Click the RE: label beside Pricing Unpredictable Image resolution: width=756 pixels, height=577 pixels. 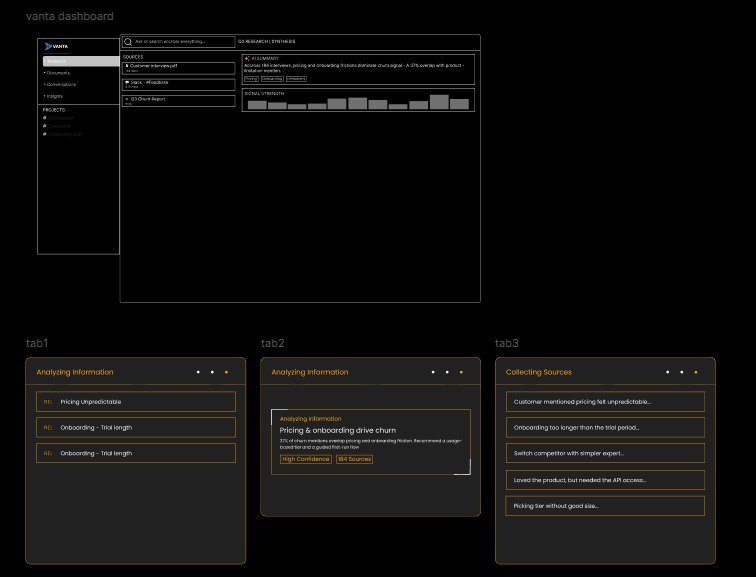coord(48,402)
